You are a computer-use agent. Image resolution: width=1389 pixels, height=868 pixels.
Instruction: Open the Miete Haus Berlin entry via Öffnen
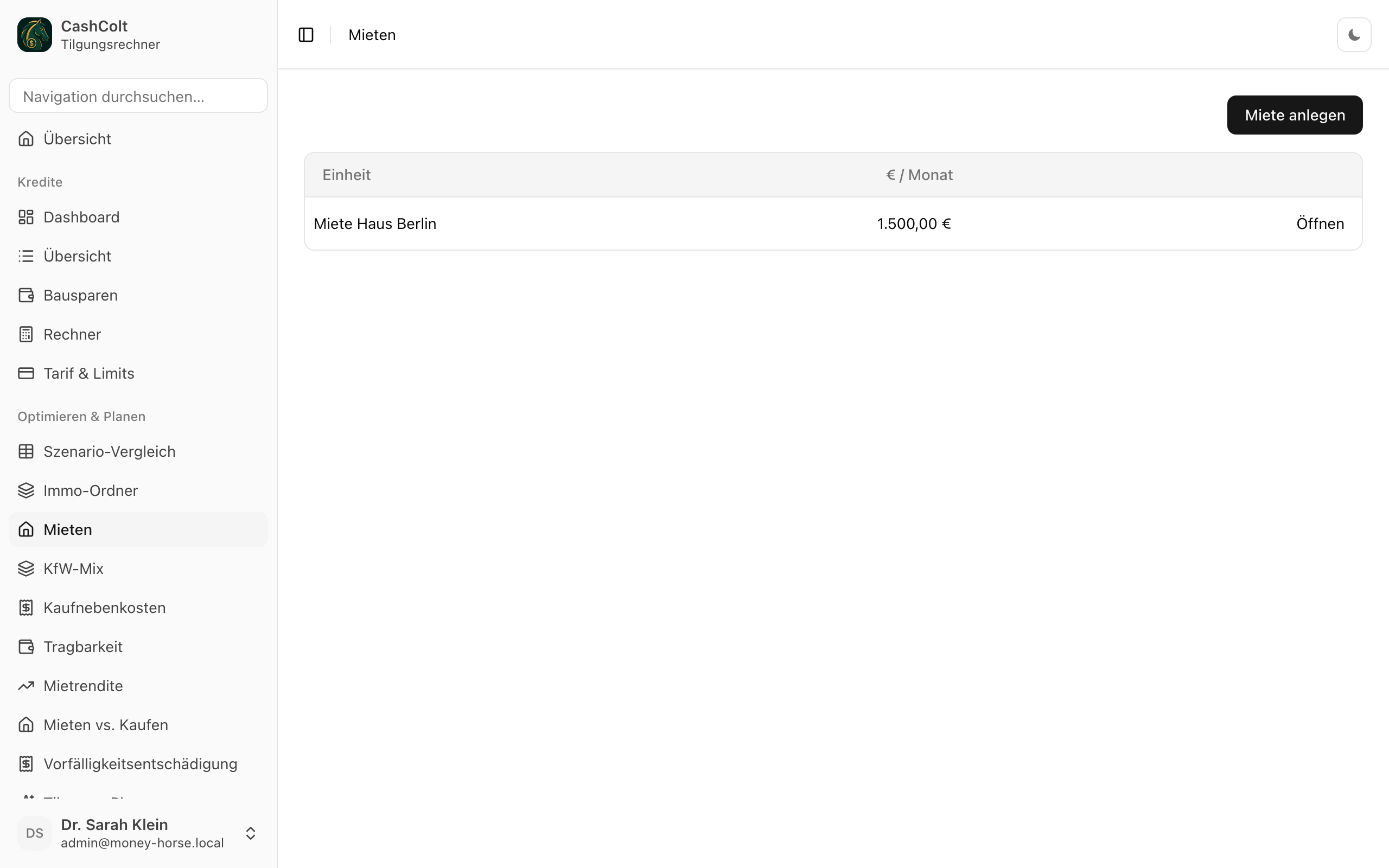coord(1320,224)
